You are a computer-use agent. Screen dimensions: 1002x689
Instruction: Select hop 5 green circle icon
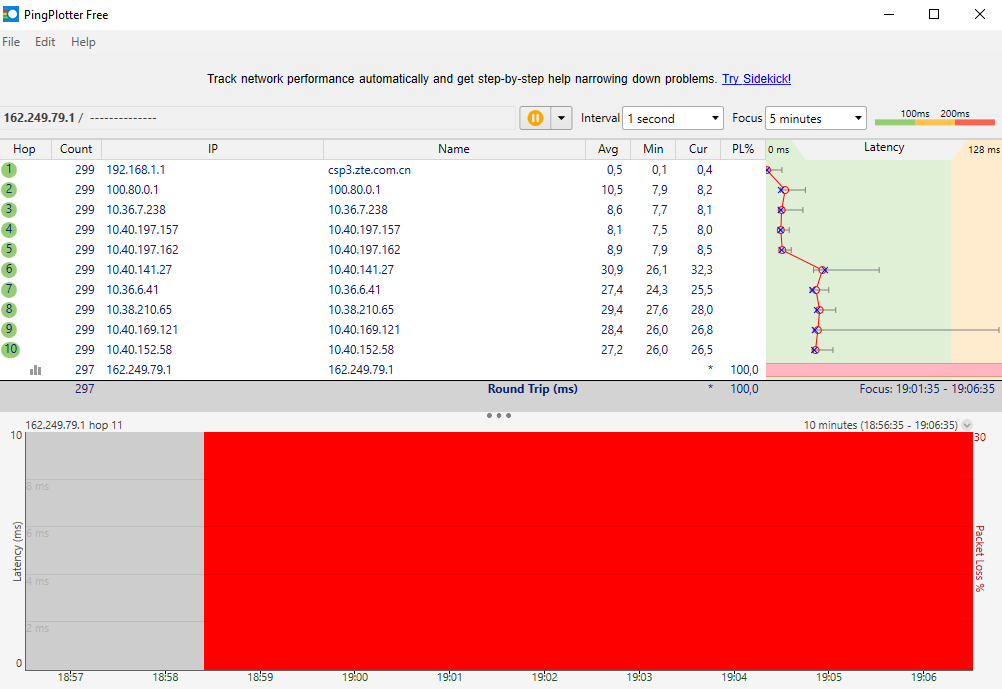[9, 250]
